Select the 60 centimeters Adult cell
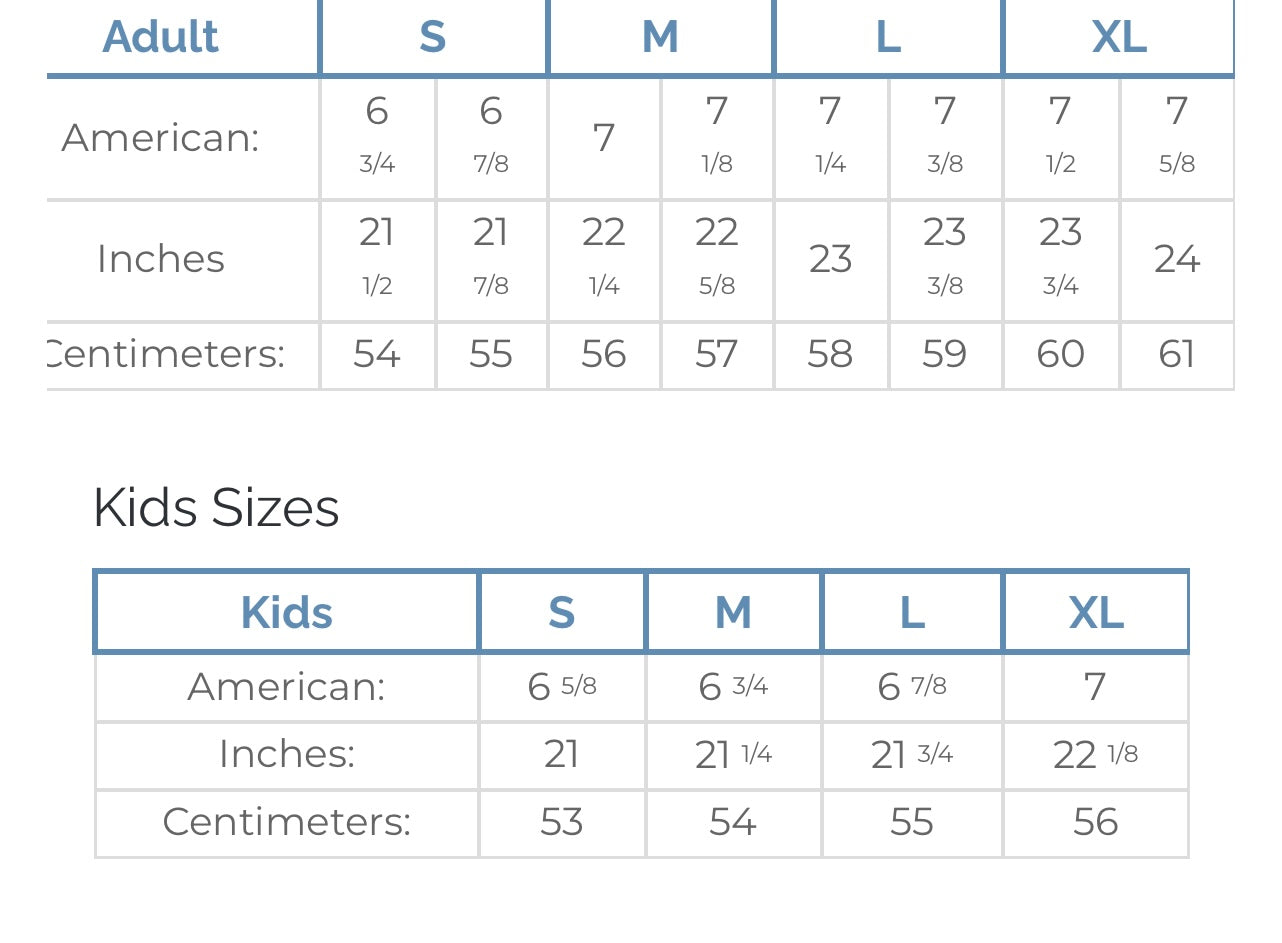 coord(1060,354)
